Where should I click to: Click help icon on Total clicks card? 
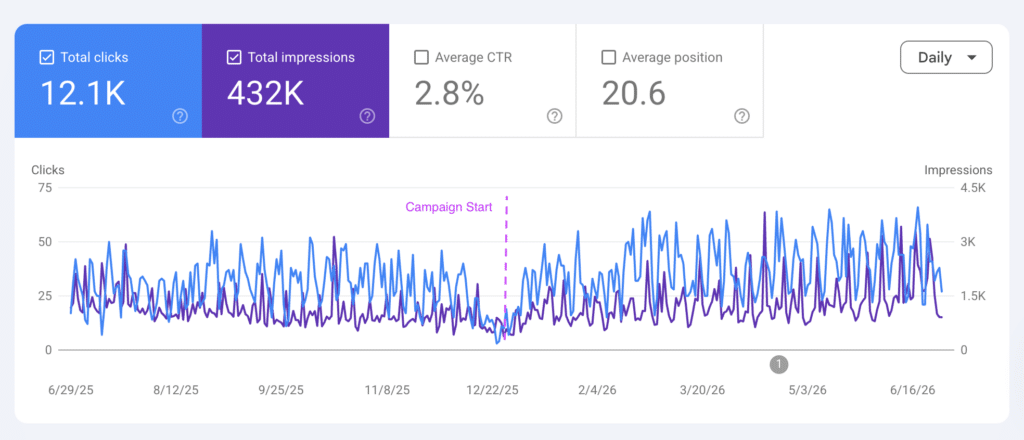click(180, 116)
